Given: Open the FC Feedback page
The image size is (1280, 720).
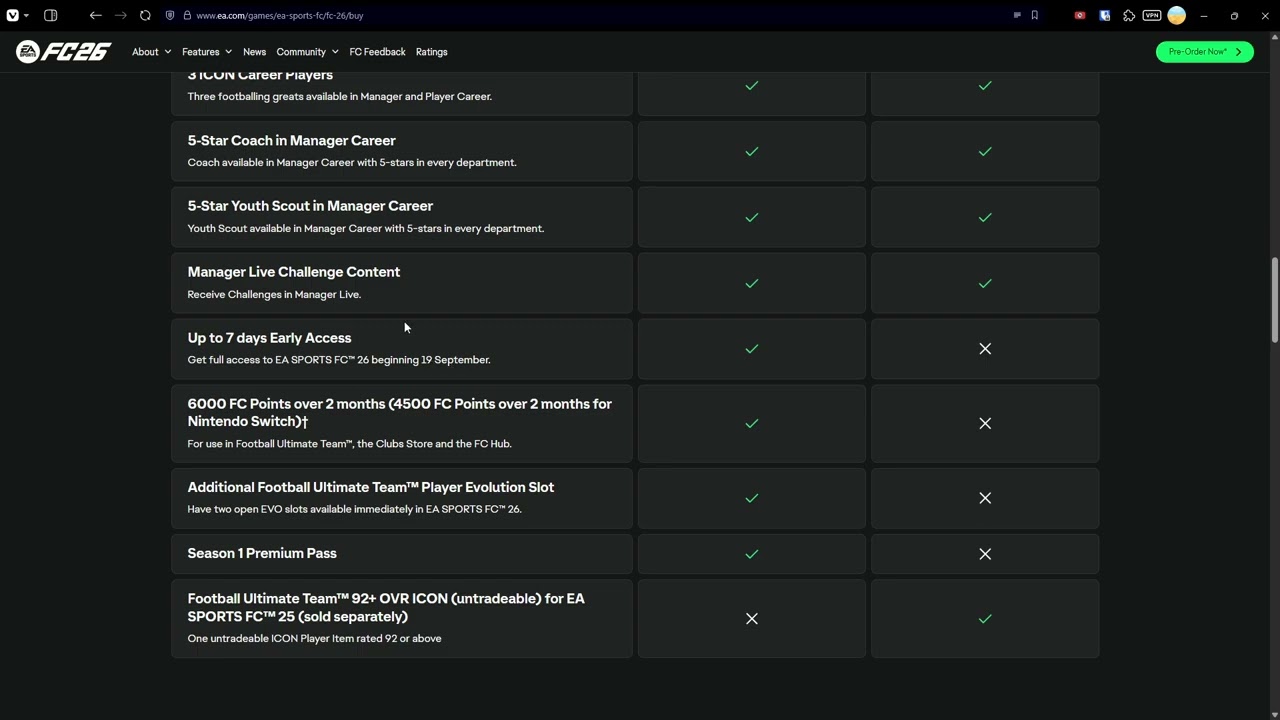Looking at the screenshot, I should [x=377, y=52].
